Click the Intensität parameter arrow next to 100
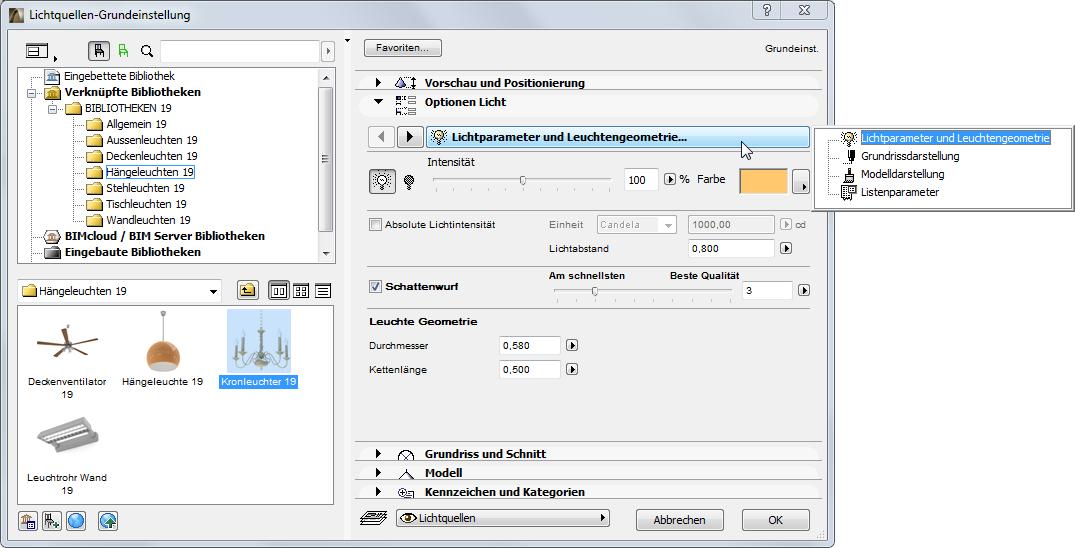The height and width of the screenshot is (548, 1075). pos(670,180)
